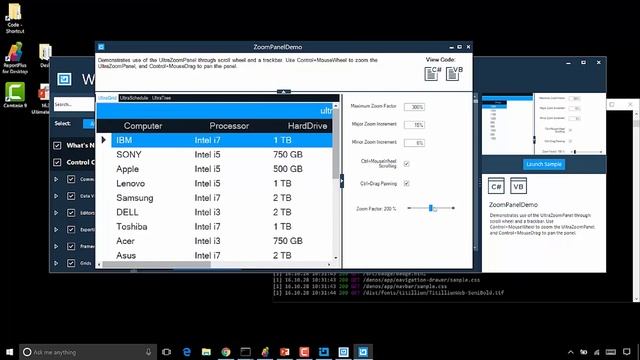Click the C# icon below Launch Sample
The height and width of the screenshot is (360, 640).
point(496,186)
